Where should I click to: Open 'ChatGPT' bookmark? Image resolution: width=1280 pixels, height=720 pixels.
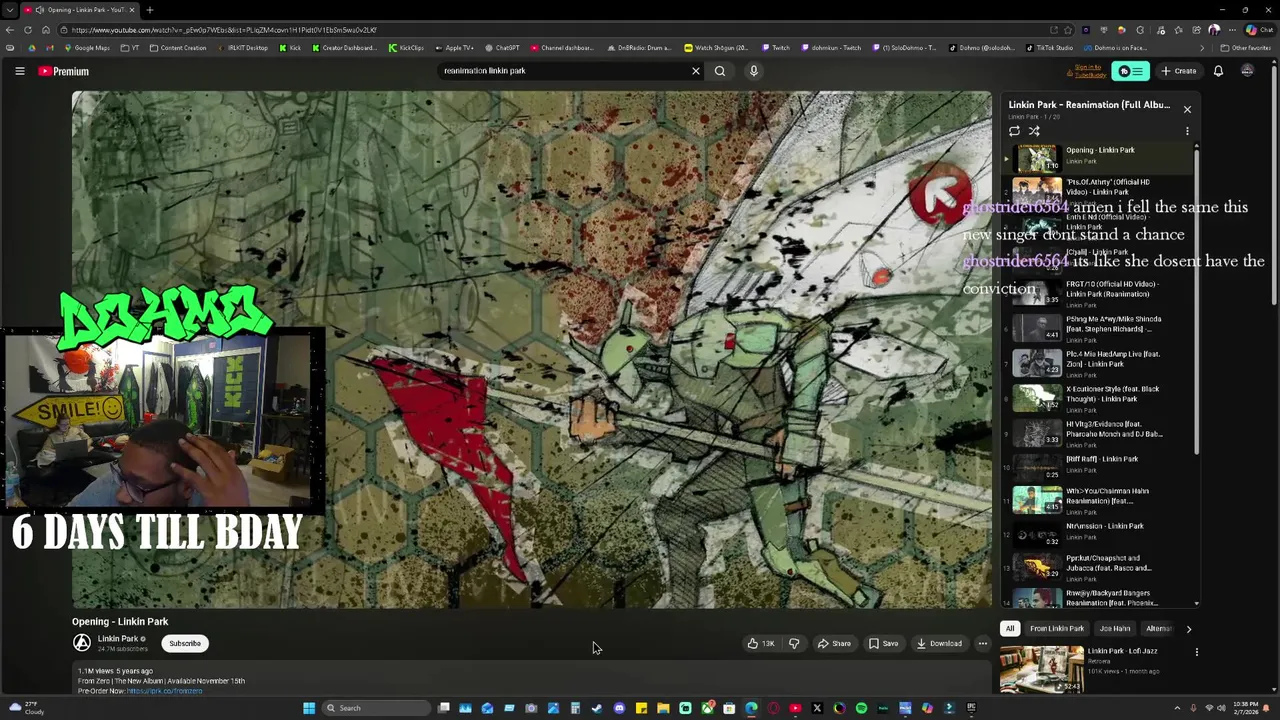point(502,48)
